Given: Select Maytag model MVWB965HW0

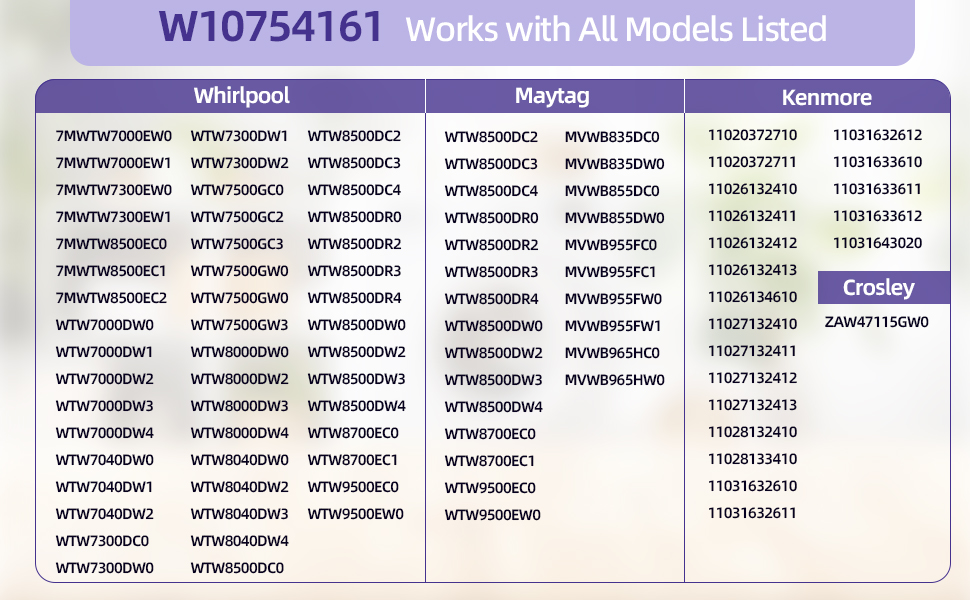Looking at the screenshot, I should [x=614, y=380].
